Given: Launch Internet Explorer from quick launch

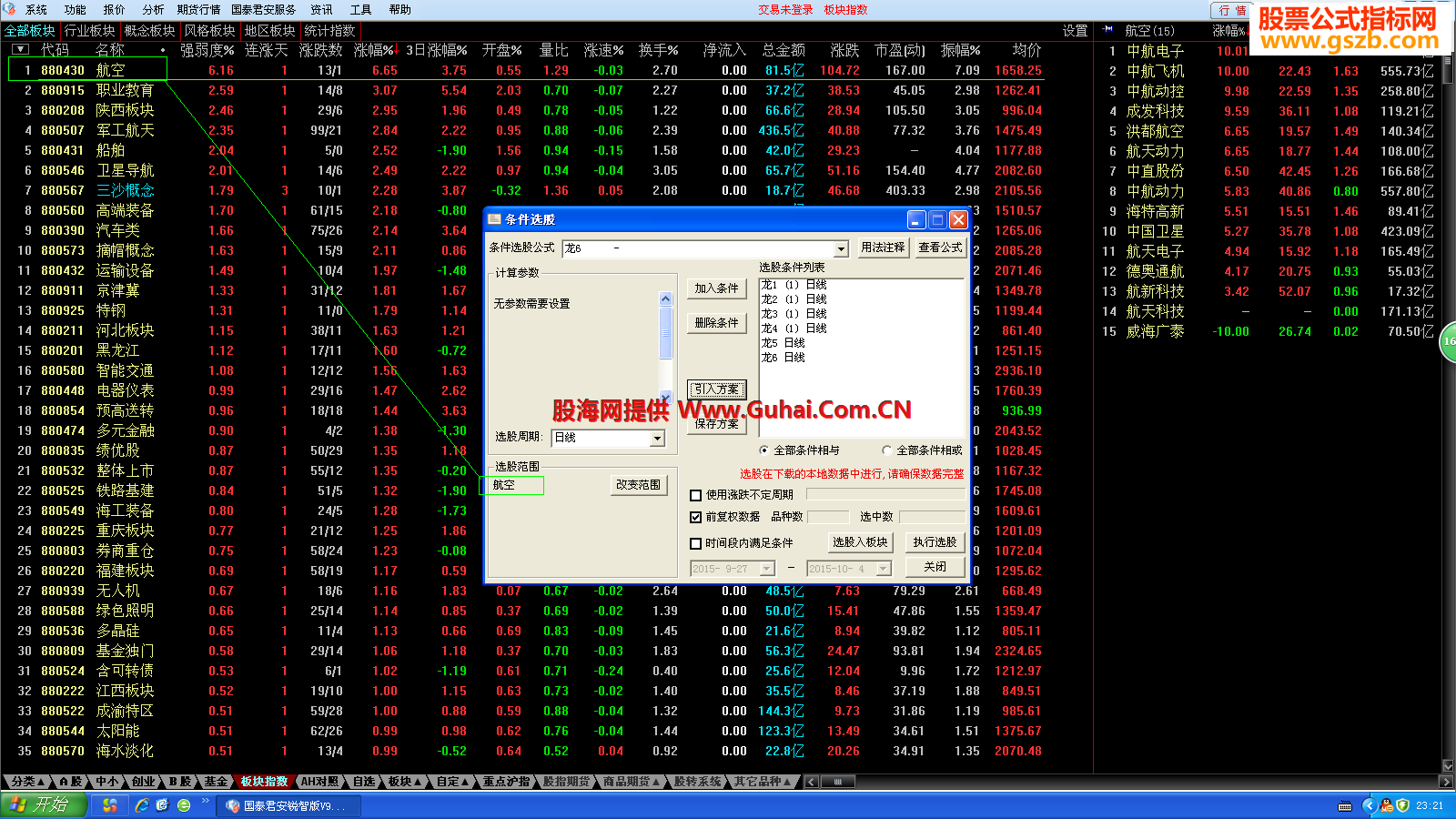Looking at the screenshot, I should (142, 805).
